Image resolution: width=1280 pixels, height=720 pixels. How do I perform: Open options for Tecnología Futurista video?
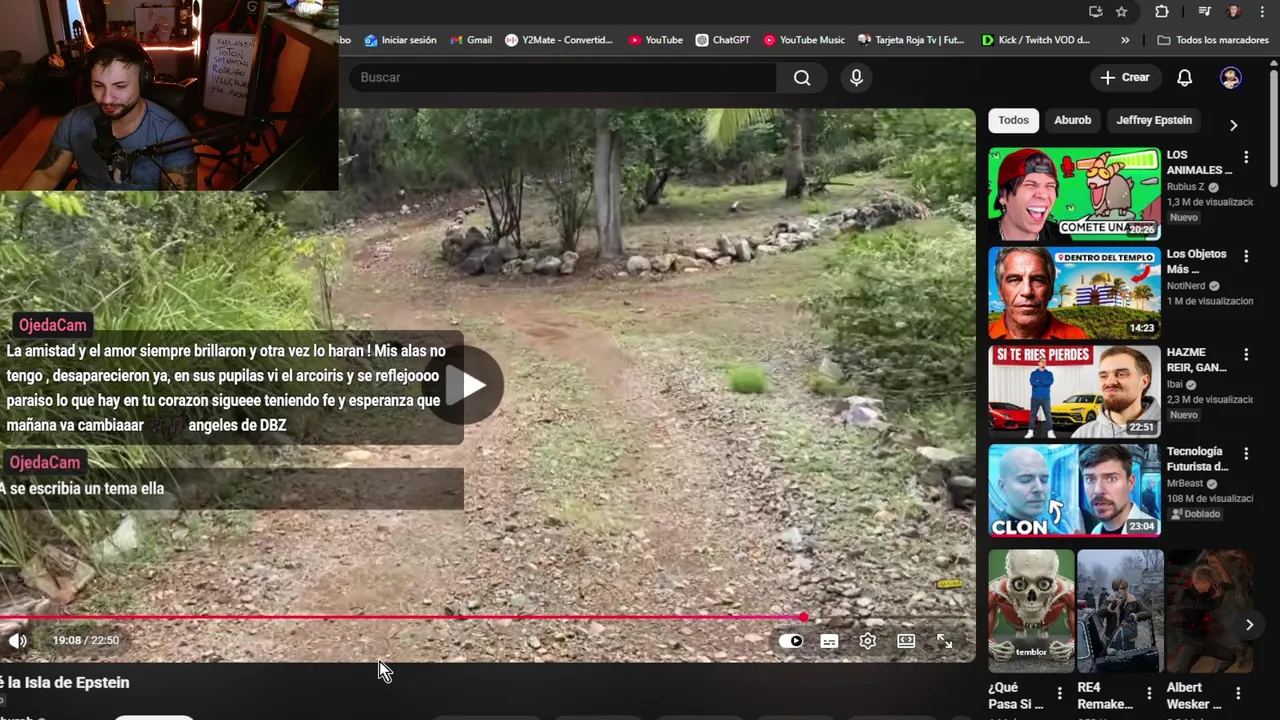point(1246,453)
